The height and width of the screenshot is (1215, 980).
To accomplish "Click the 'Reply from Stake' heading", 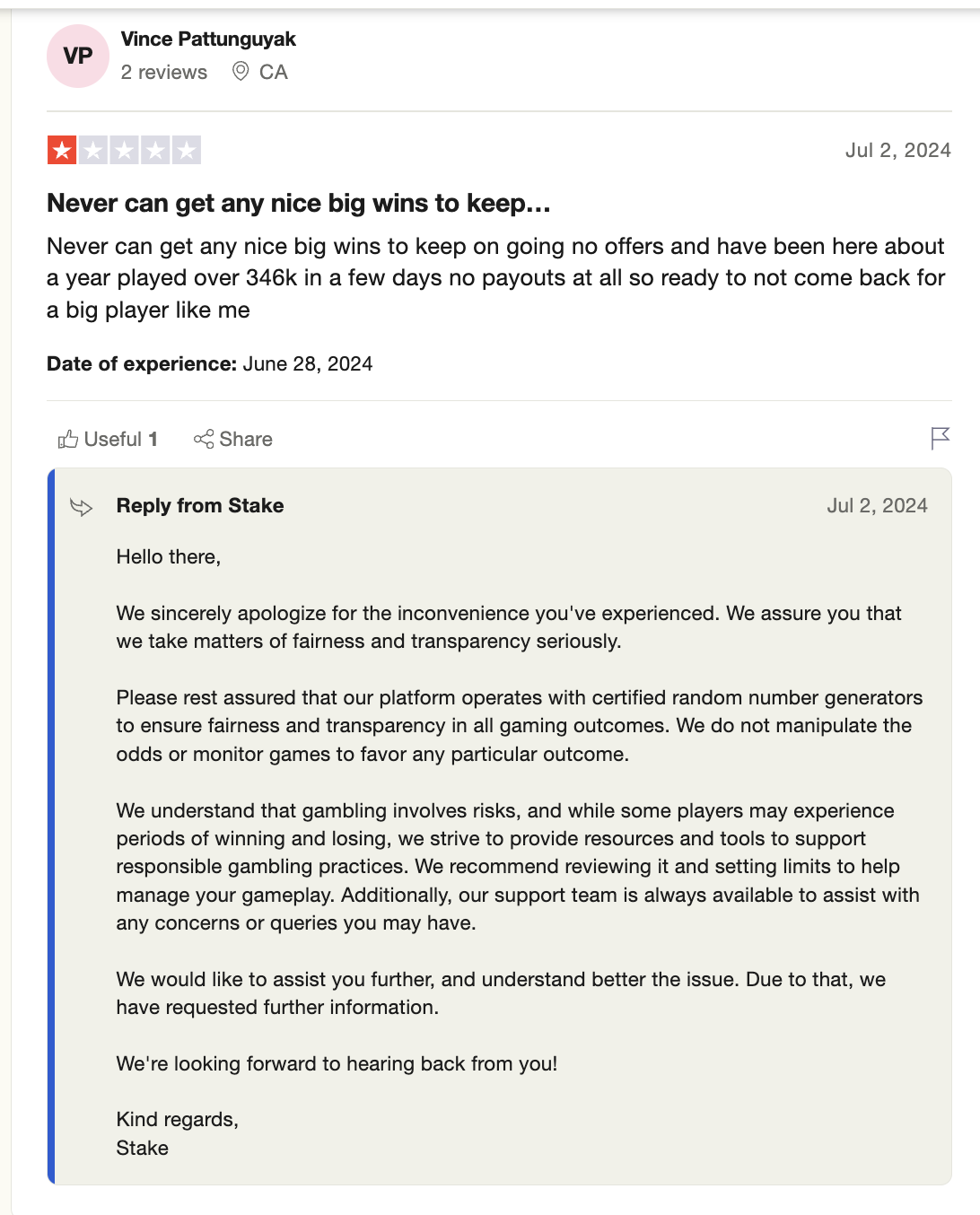I will tap(199, 506).
